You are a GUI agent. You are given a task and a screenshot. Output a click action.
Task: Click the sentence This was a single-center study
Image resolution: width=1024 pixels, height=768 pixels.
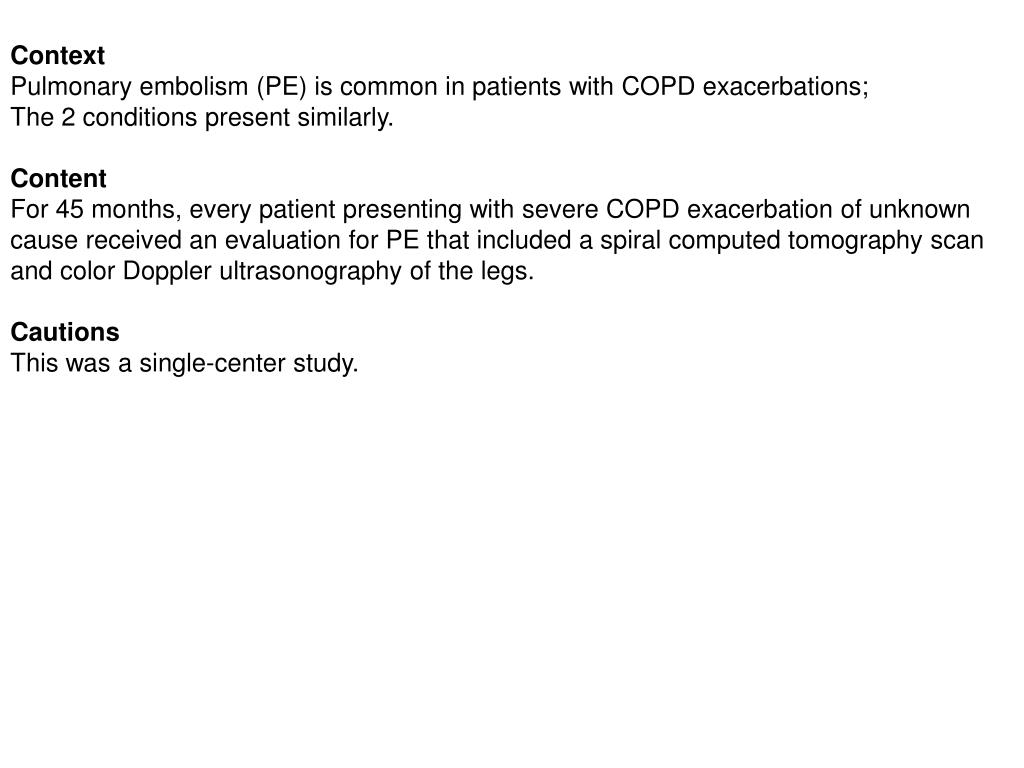pyautogui.click(x=184, y=363)
